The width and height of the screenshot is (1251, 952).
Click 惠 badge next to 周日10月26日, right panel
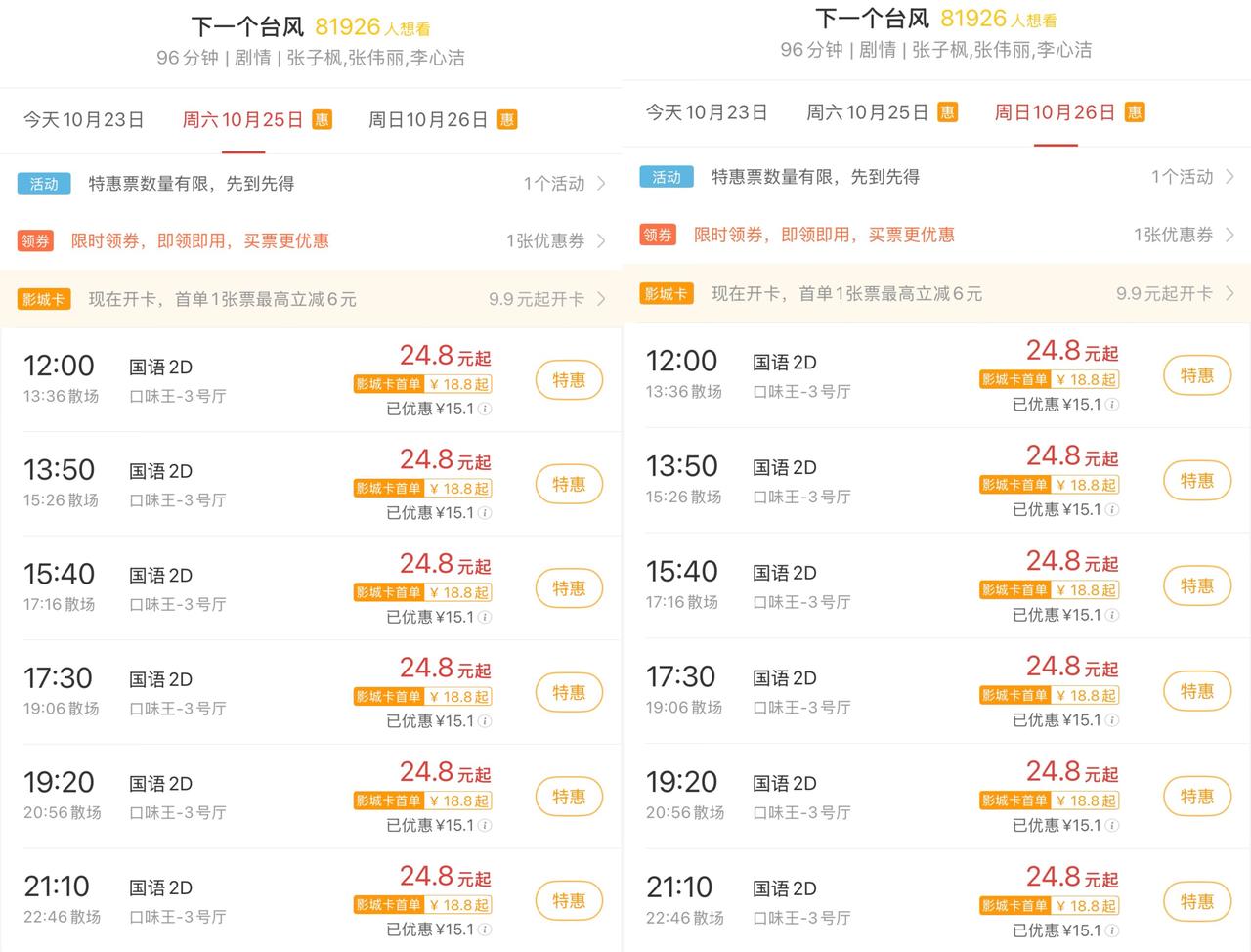tap(1134, 112)
